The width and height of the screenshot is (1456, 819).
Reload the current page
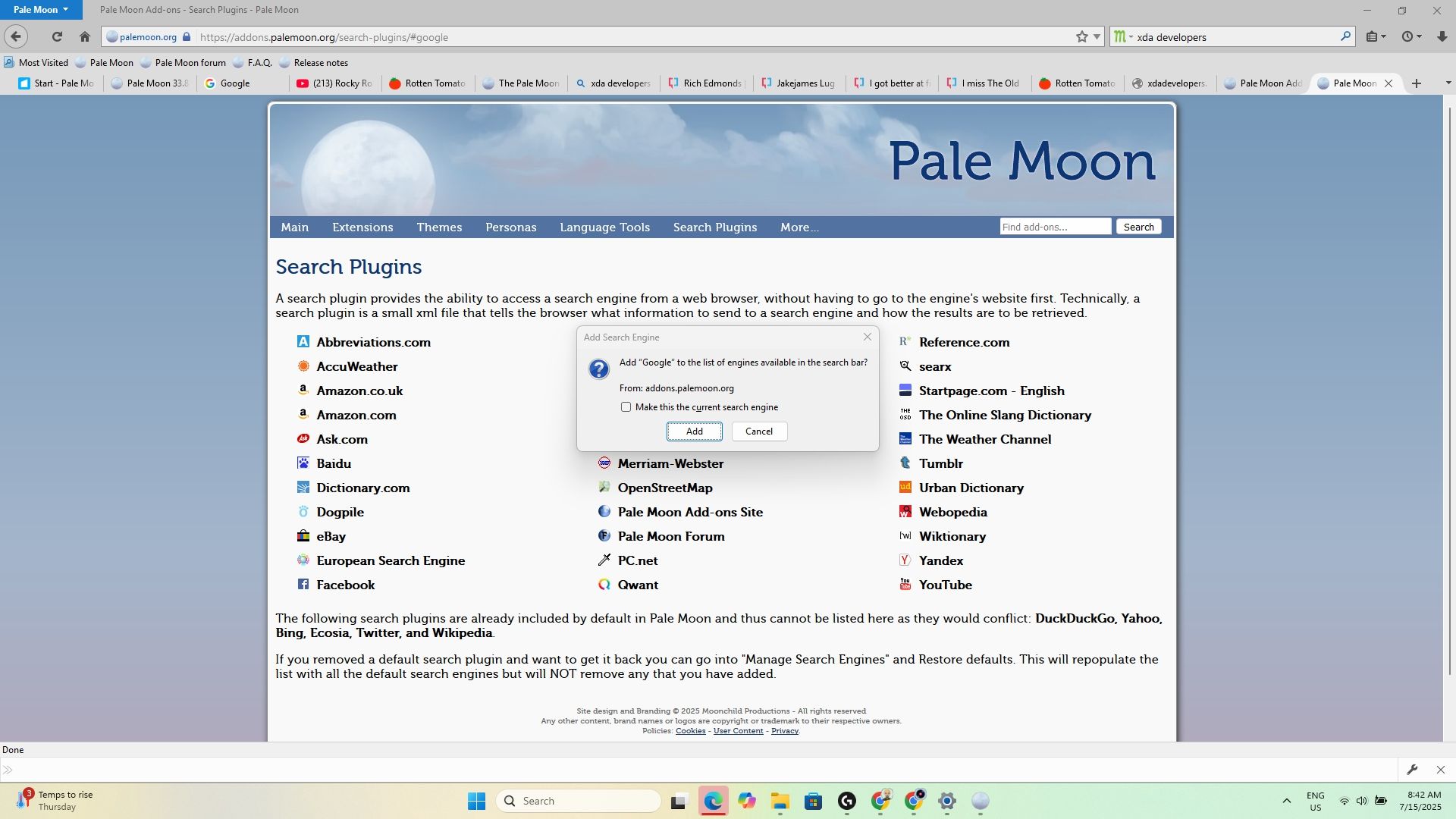coord(57,36)
